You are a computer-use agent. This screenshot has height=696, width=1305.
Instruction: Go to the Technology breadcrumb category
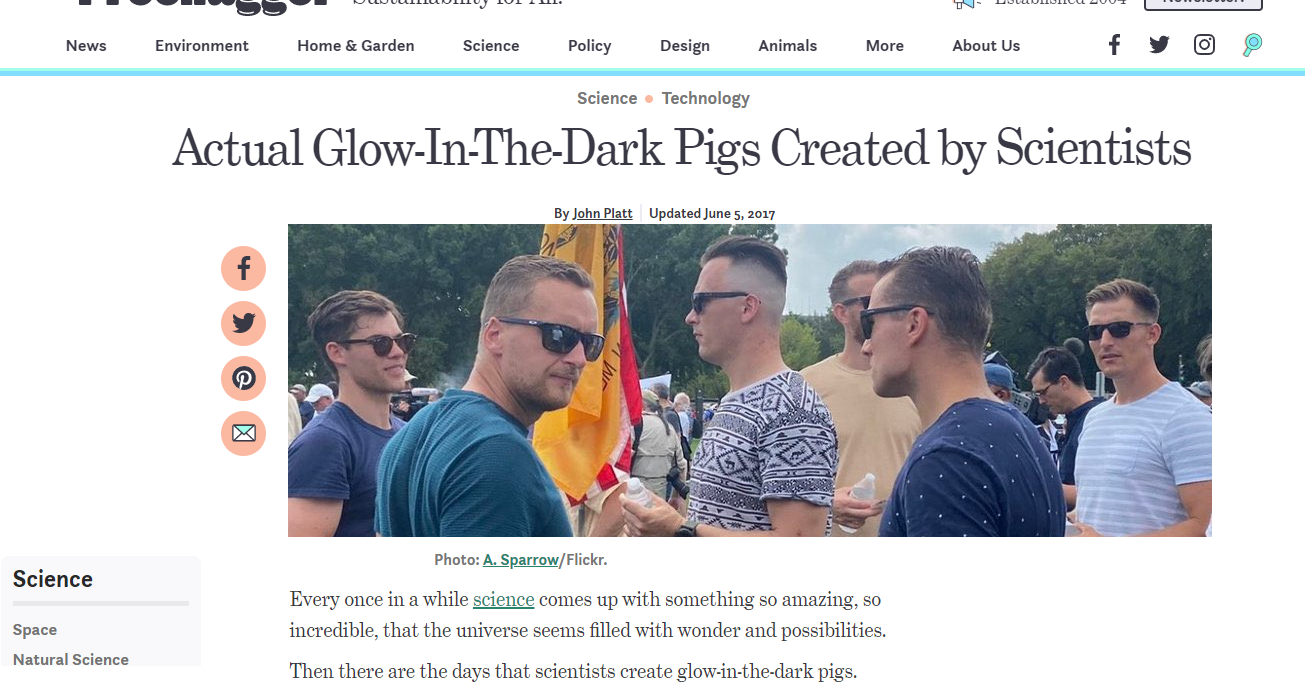pyautogui.click(x=705, y=98)
